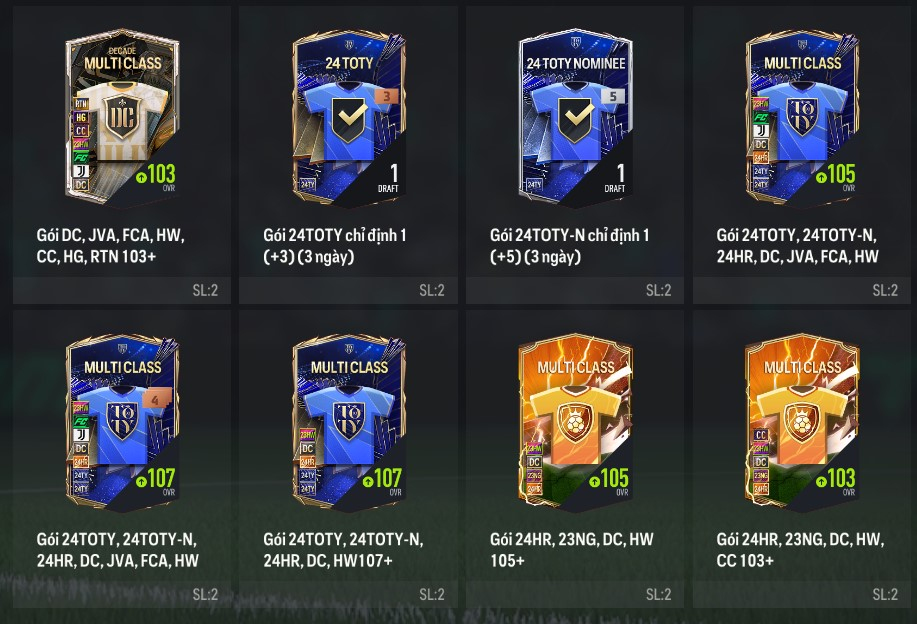
Task: Click the SL:2 quantity bar under 24TOTY-N pack
Action: [x=575, y=290]
